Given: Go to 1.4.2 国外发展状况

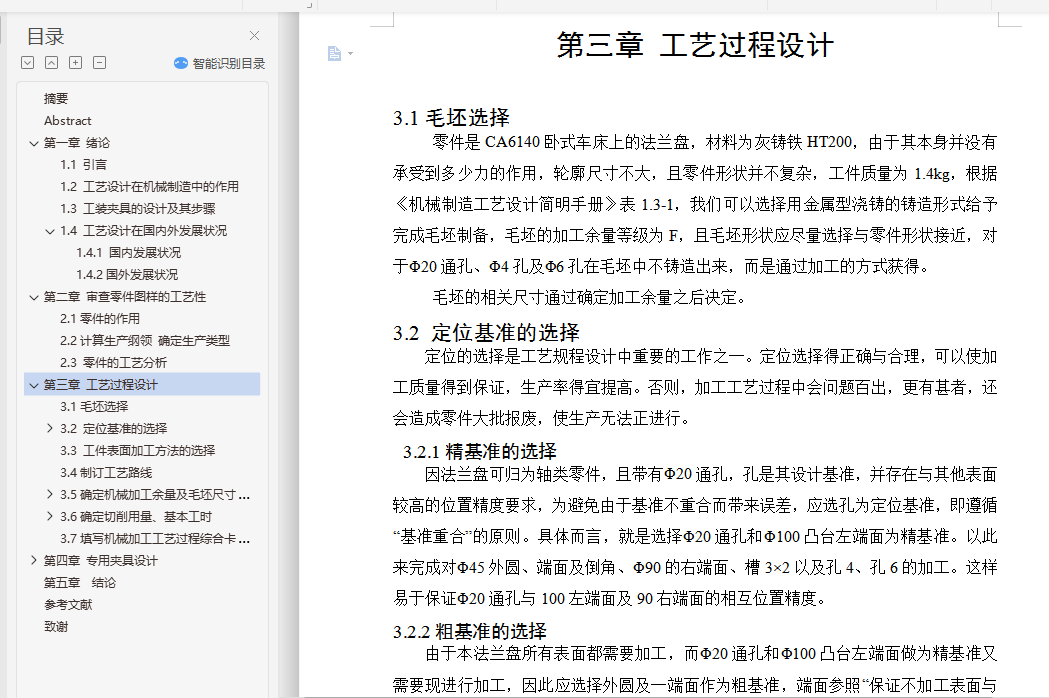Looking at the screenshot, I should pyautogui.click(x=127, y=276).
